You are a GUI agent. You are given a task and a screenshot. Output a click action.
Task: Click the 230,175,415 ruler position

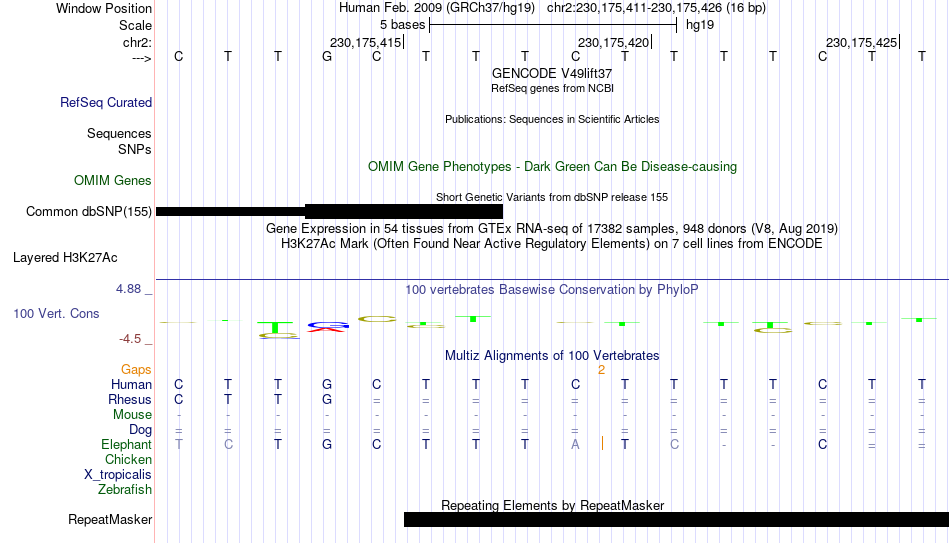pyautogui.click(x=365, y=42)
